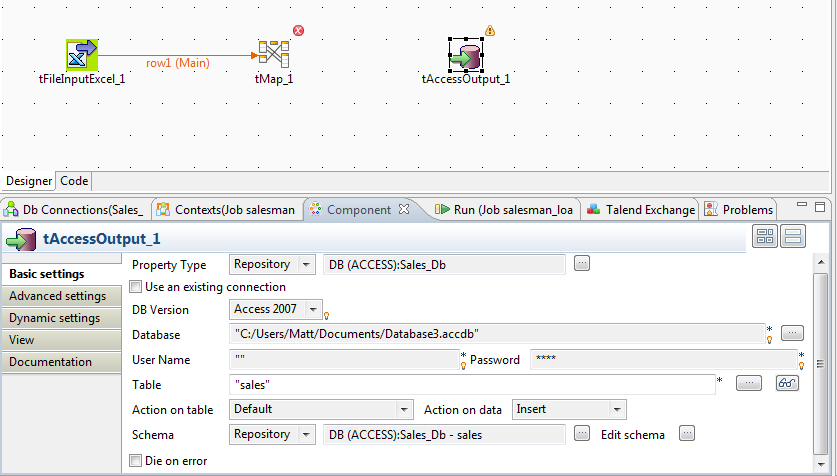Image resolution: width=837 pixels, height=476 pixels.
Task: Switch to the Designer tab
Action: pyautogui.click(x=29, y=181)
